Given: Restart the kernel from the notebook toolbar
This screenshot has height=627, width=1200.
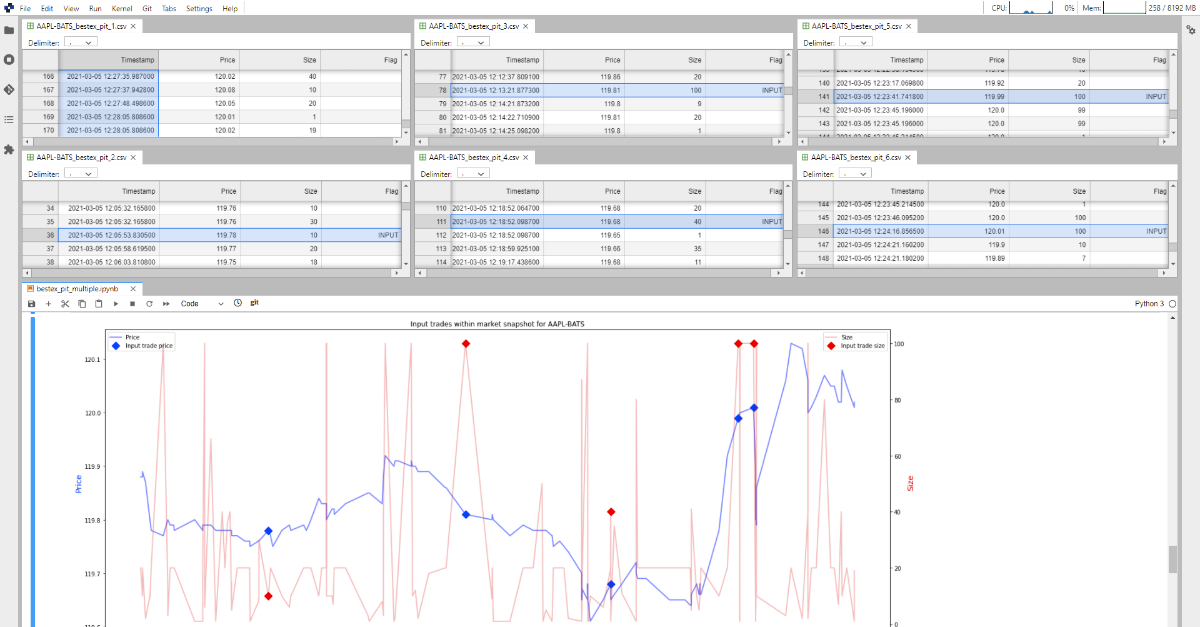Looking at the screenshot, I should point(149,303).
